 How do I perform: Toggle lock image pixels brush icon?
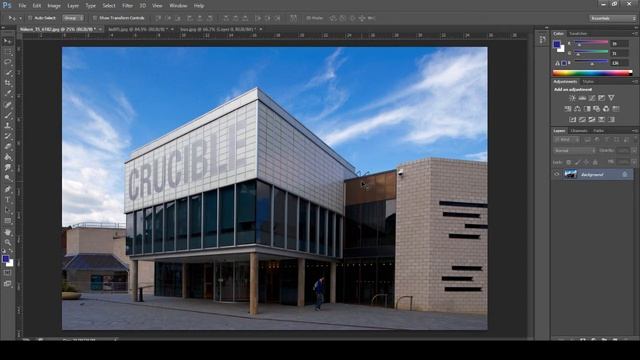pyautogui.click(x=577, y=162)
